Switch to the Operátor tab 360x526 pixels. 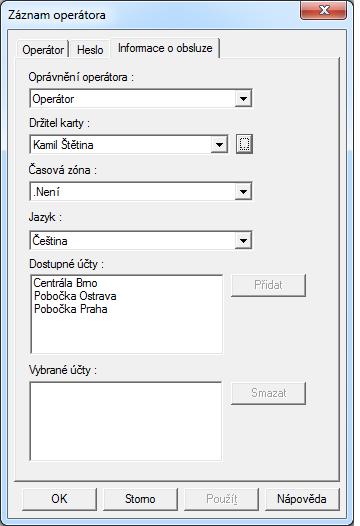pyautogui.click(x=43, y=50)
